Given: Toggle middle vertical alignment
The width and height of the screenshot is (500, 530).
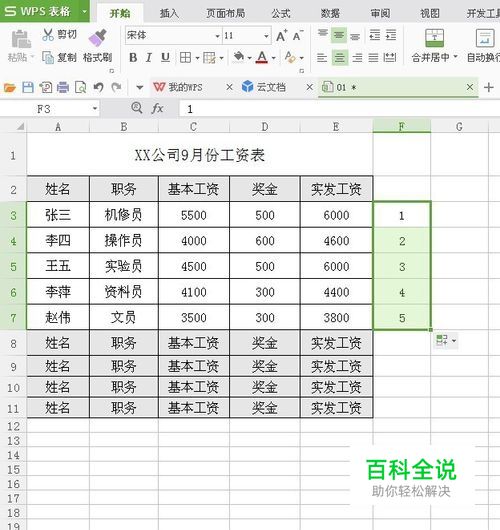Looking at the screenshot, I should point(339,35).
